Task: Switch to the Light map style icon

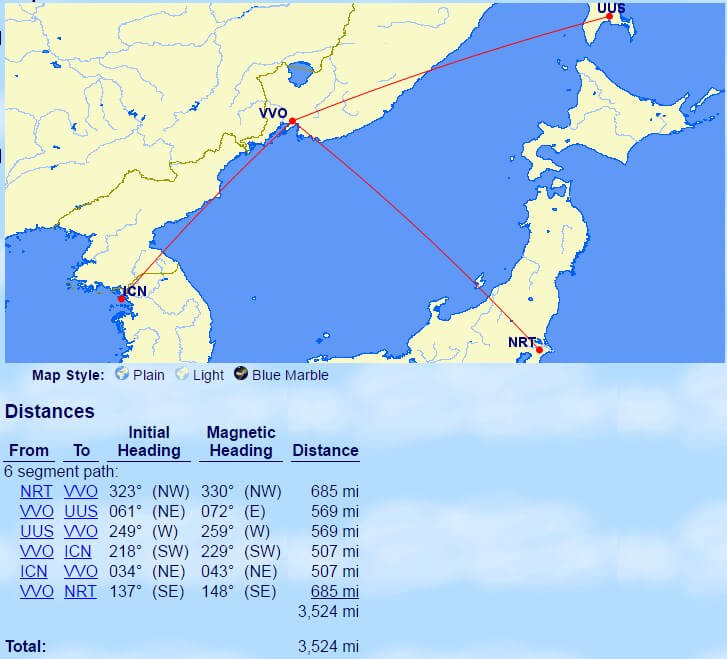Action: [x=182, y=375]
